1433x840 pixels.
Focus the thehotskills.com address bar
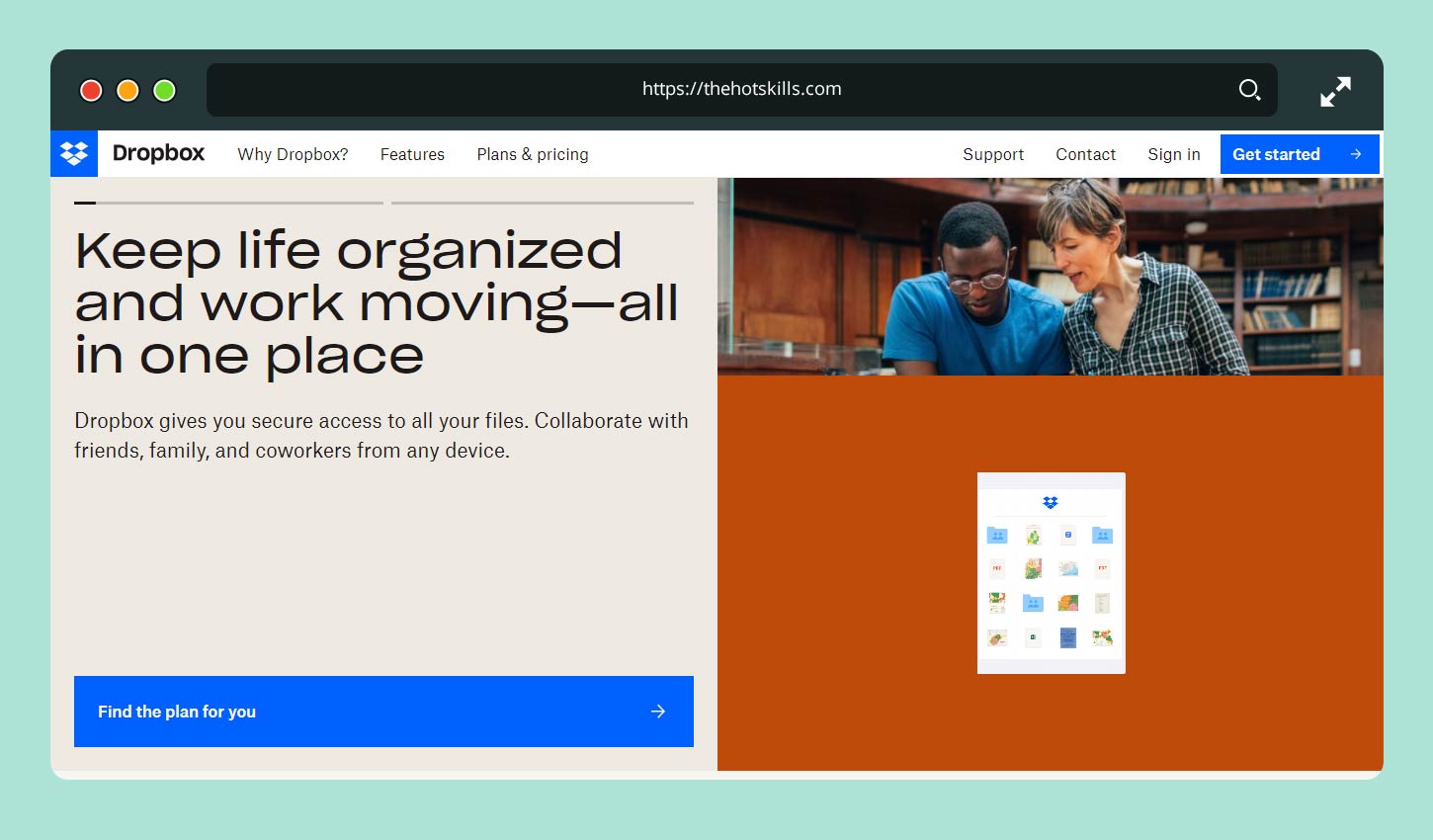coord(741,89)
